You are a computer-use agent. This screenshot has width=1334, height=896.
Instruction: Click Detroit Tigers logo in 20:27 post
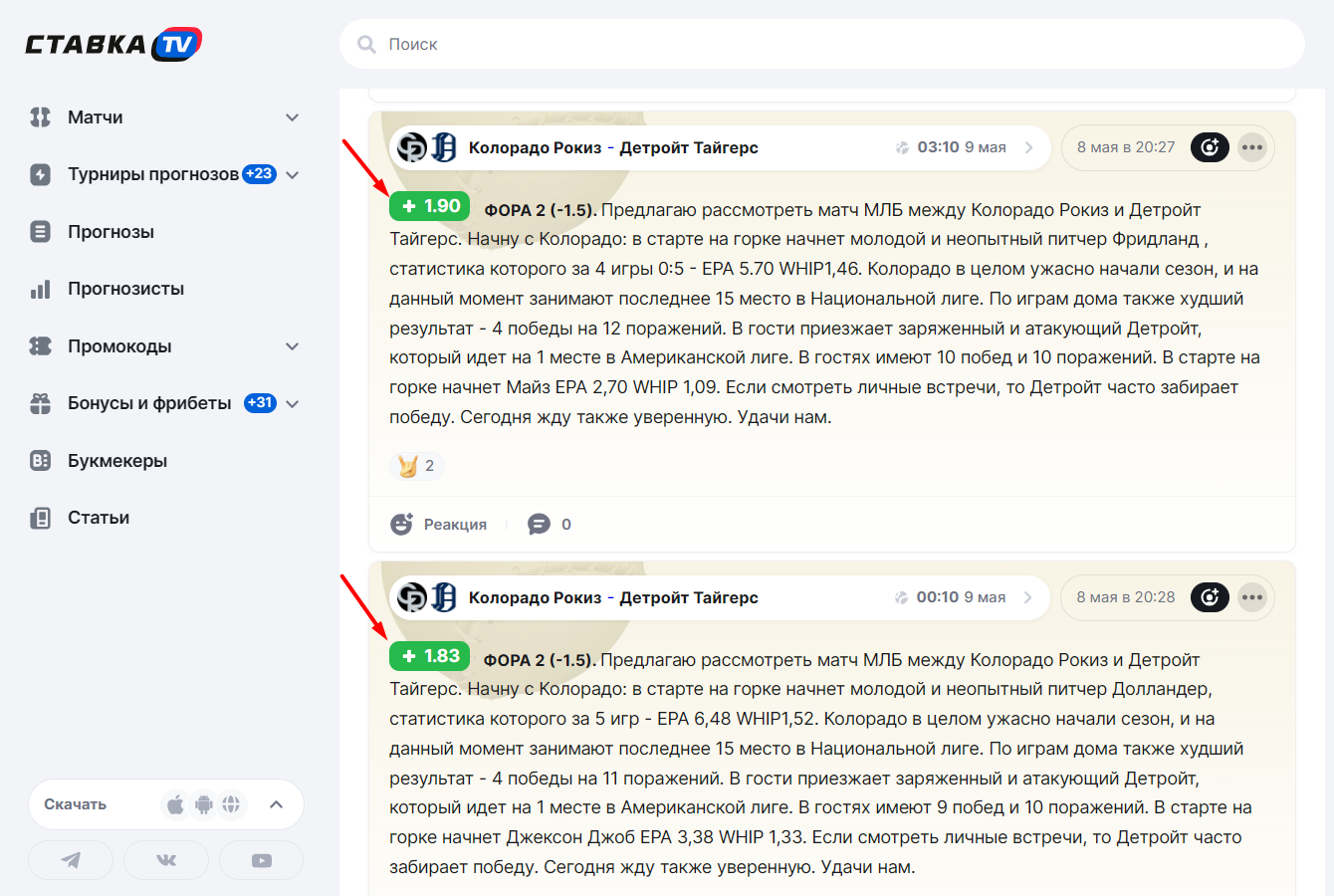coord(444,147)
